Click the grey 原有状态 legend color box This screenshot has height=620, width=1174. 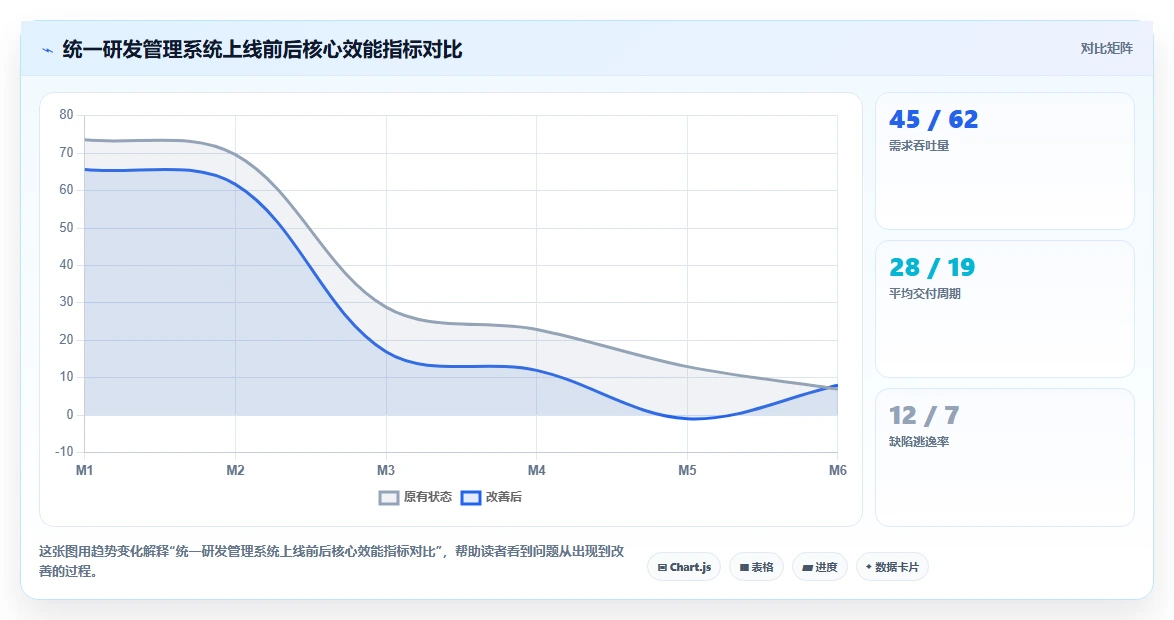(x=389, y=498)
